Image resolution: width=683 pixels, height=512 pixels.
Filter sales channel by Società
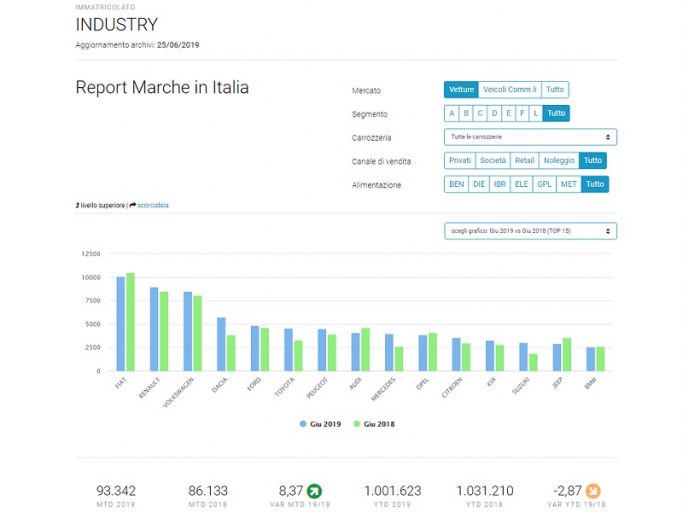493,160
